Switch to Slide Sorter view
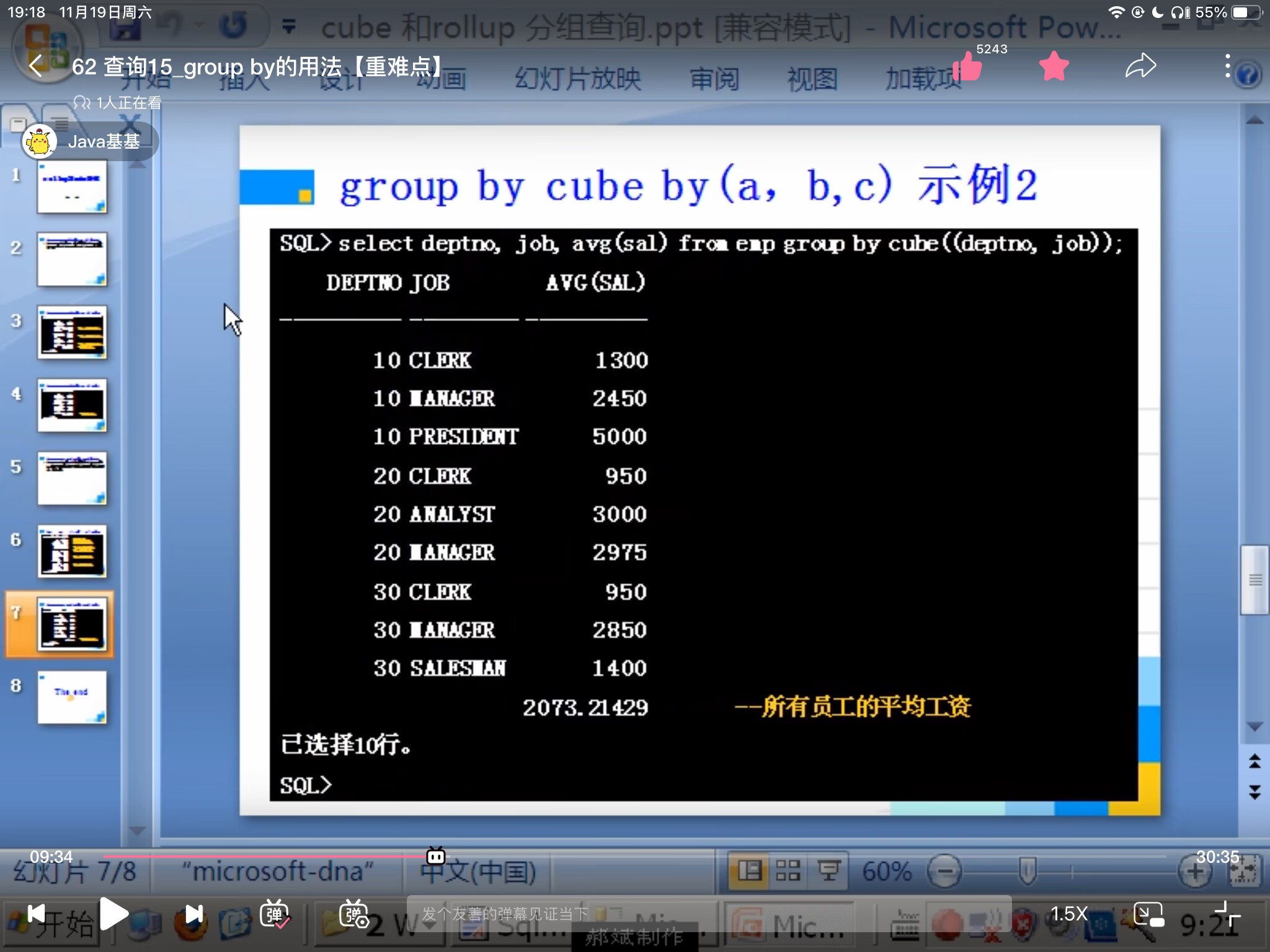The height and width of the screenshot is (952, 1270). tap(789, 869)
